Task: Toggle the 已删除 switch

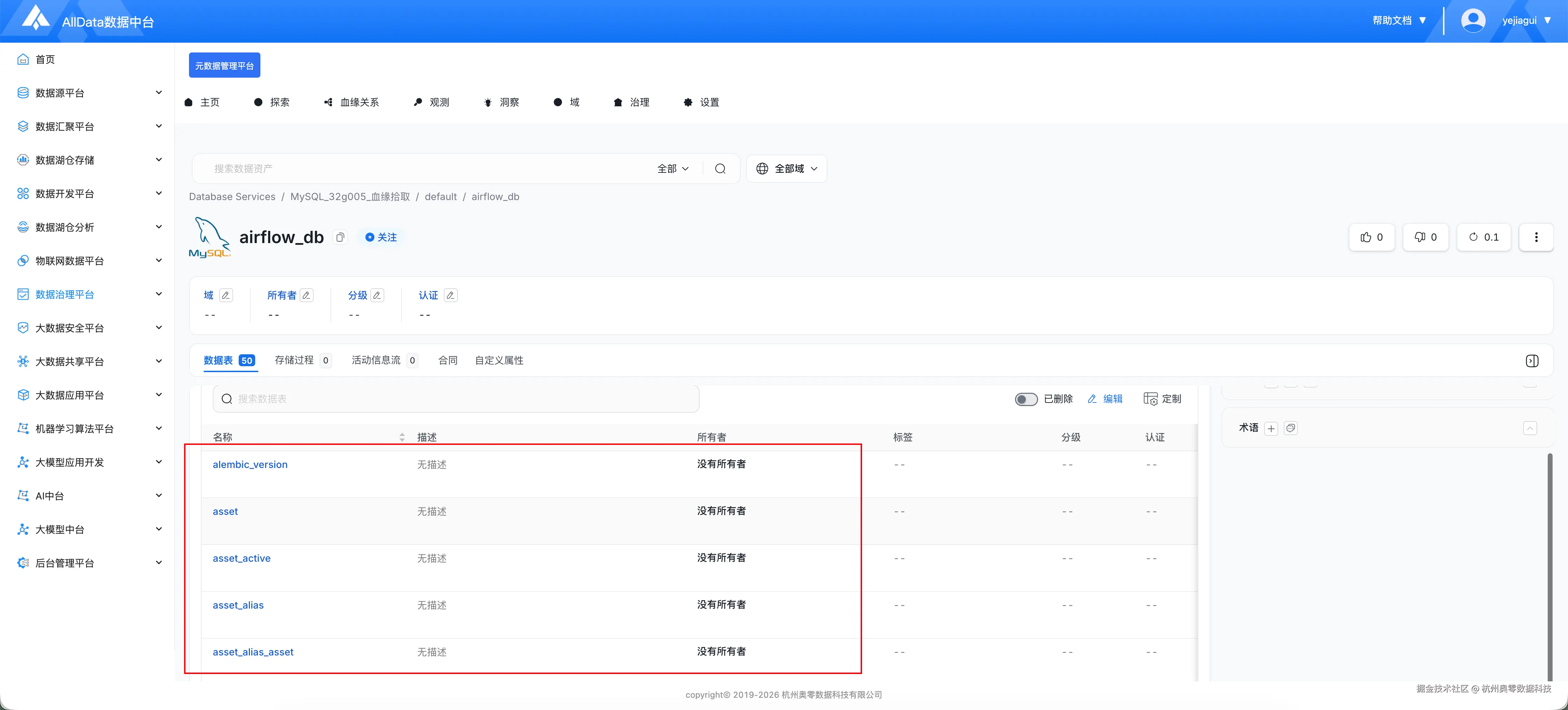Action: tap(1025, 399)
